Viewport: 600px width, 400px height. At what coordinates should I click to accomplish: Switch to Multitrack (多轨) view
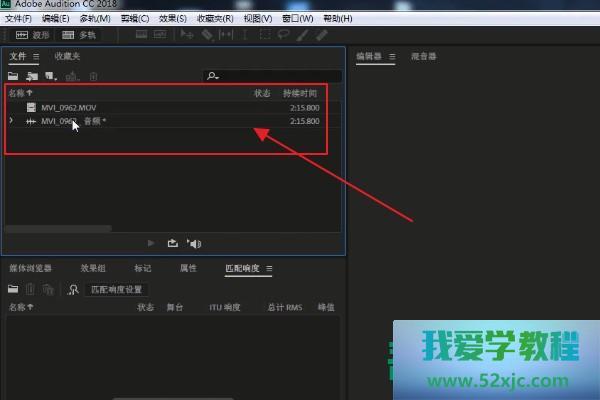pyautogui.click(x=80, y=35)
